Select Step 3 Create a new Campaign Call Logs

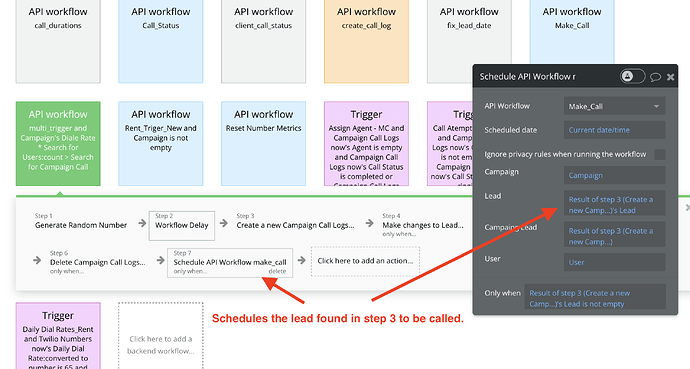pos(295,222)
